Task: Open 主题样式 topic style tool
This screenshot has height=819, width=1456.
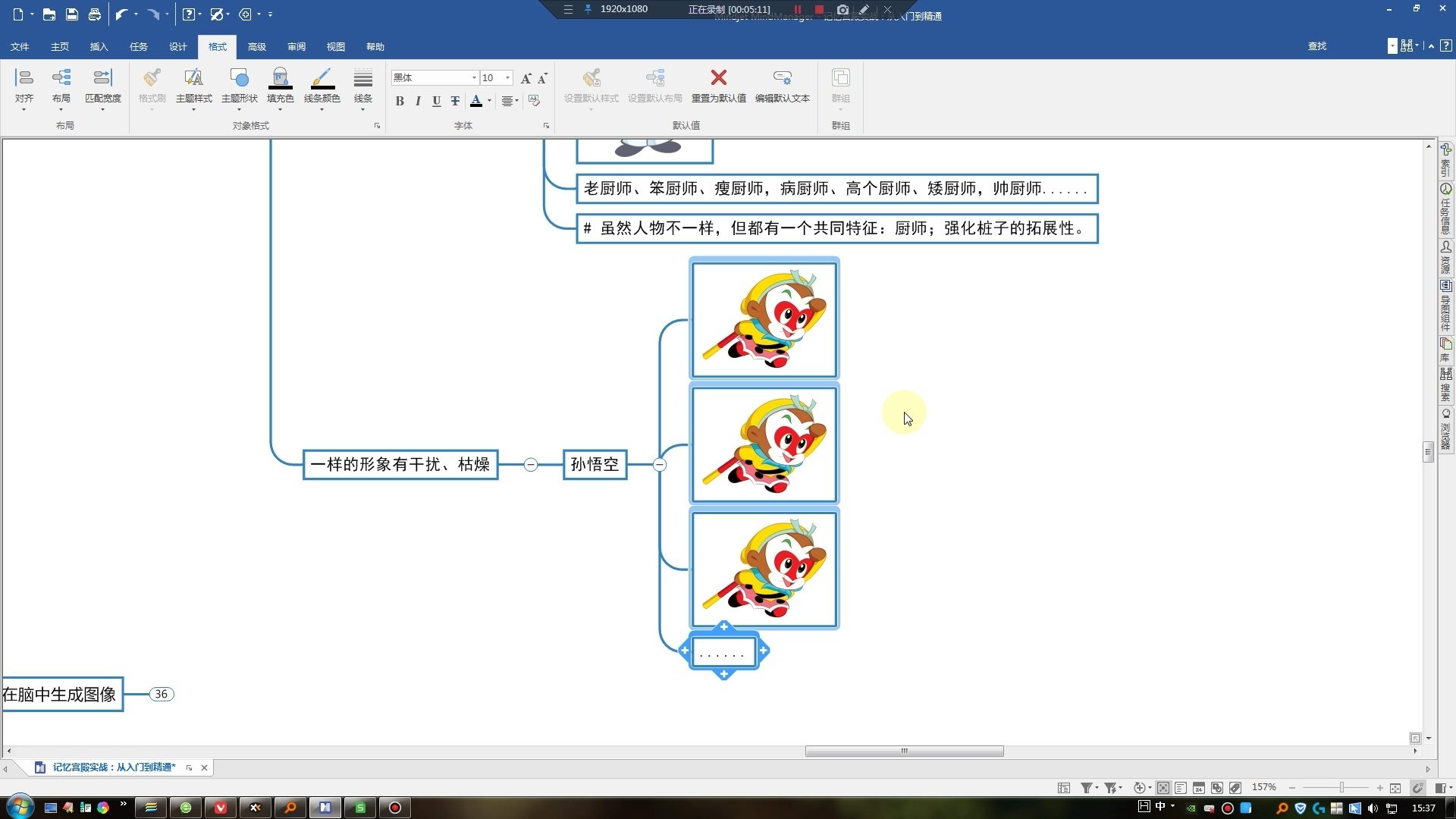Action: click(193, 79)
